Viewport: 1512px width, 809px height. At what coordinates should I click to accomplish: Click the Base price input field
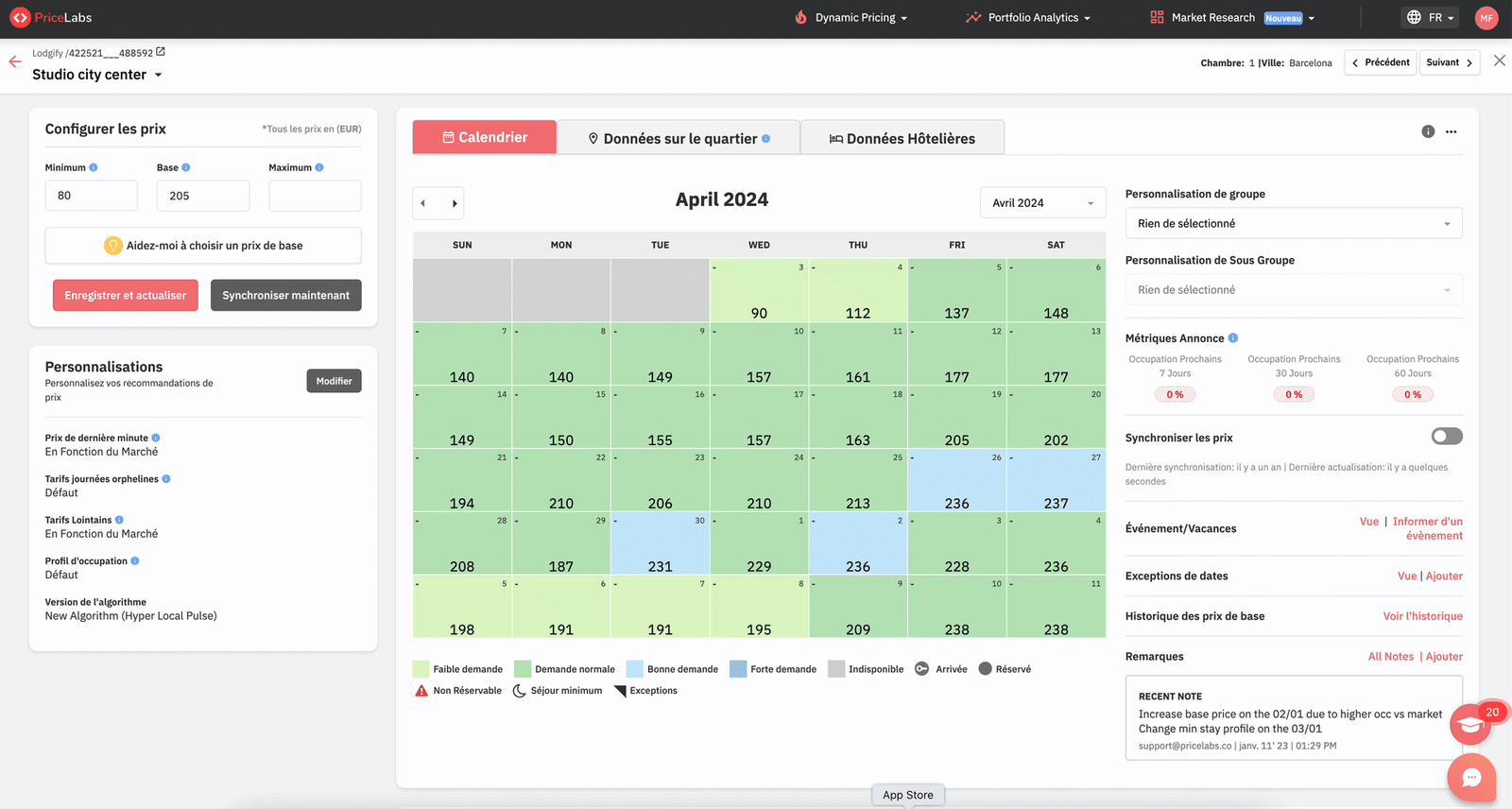tap(203, 196)
